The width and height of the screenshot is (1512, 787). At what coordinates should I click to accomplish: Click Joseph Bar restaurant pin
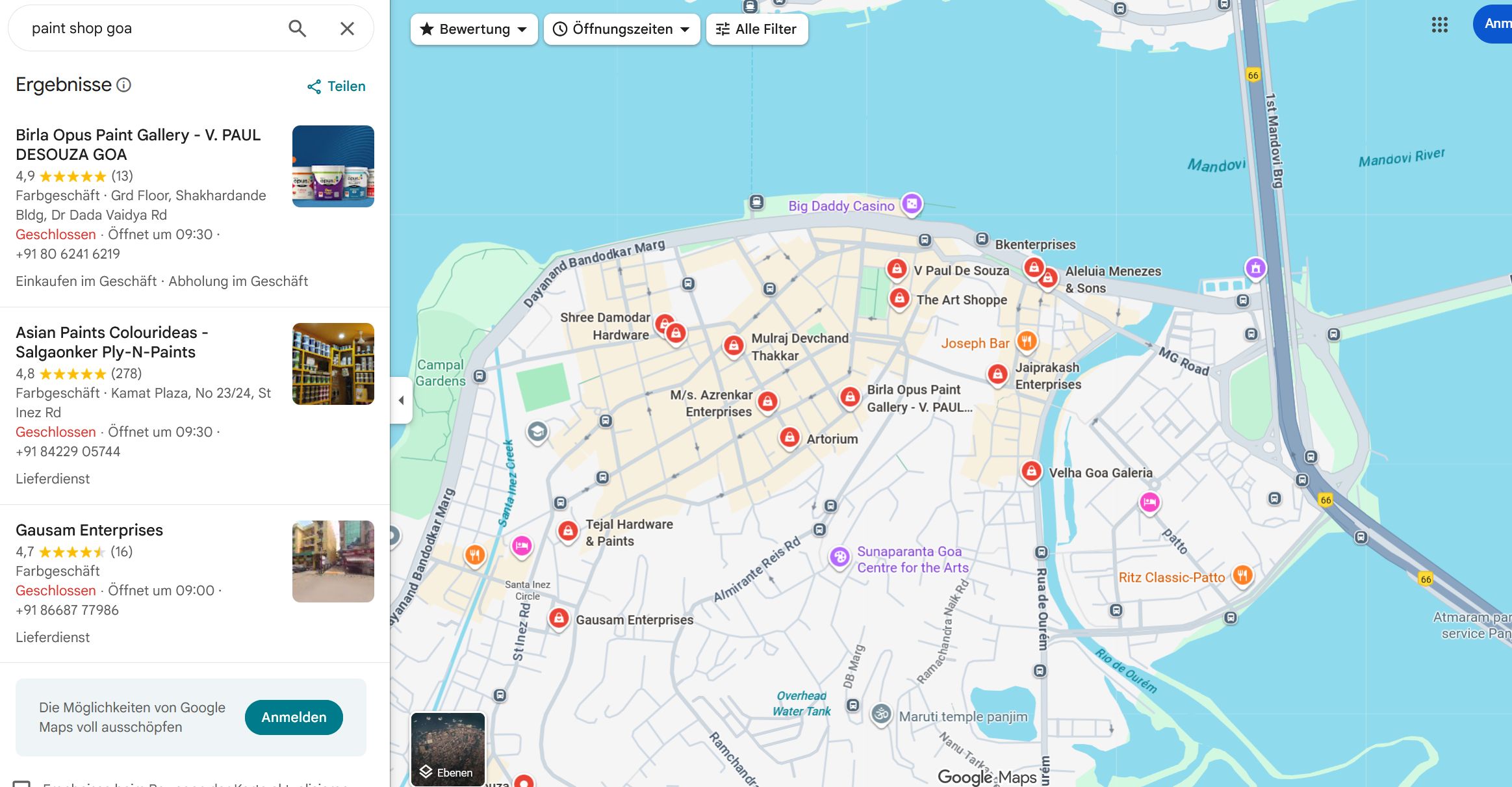[1026, 340]
